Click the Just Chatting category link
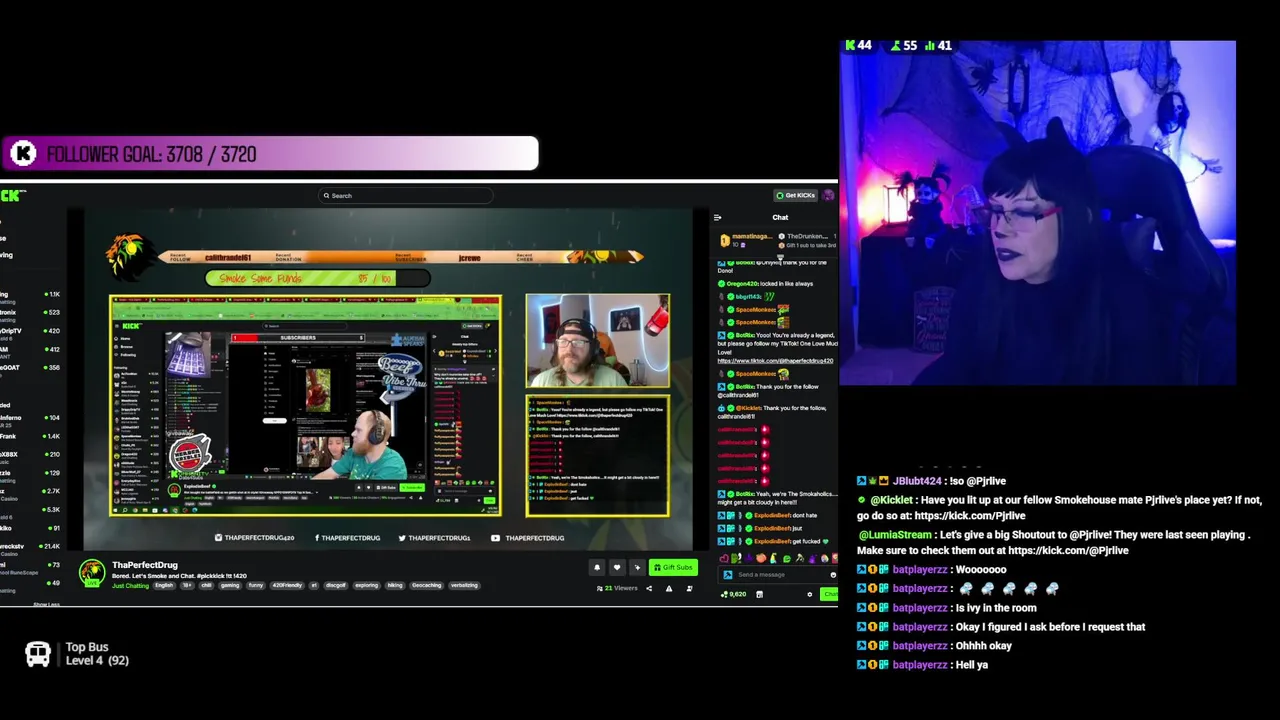The width and height of the screenshot is (1280, 720). (130, 585)
